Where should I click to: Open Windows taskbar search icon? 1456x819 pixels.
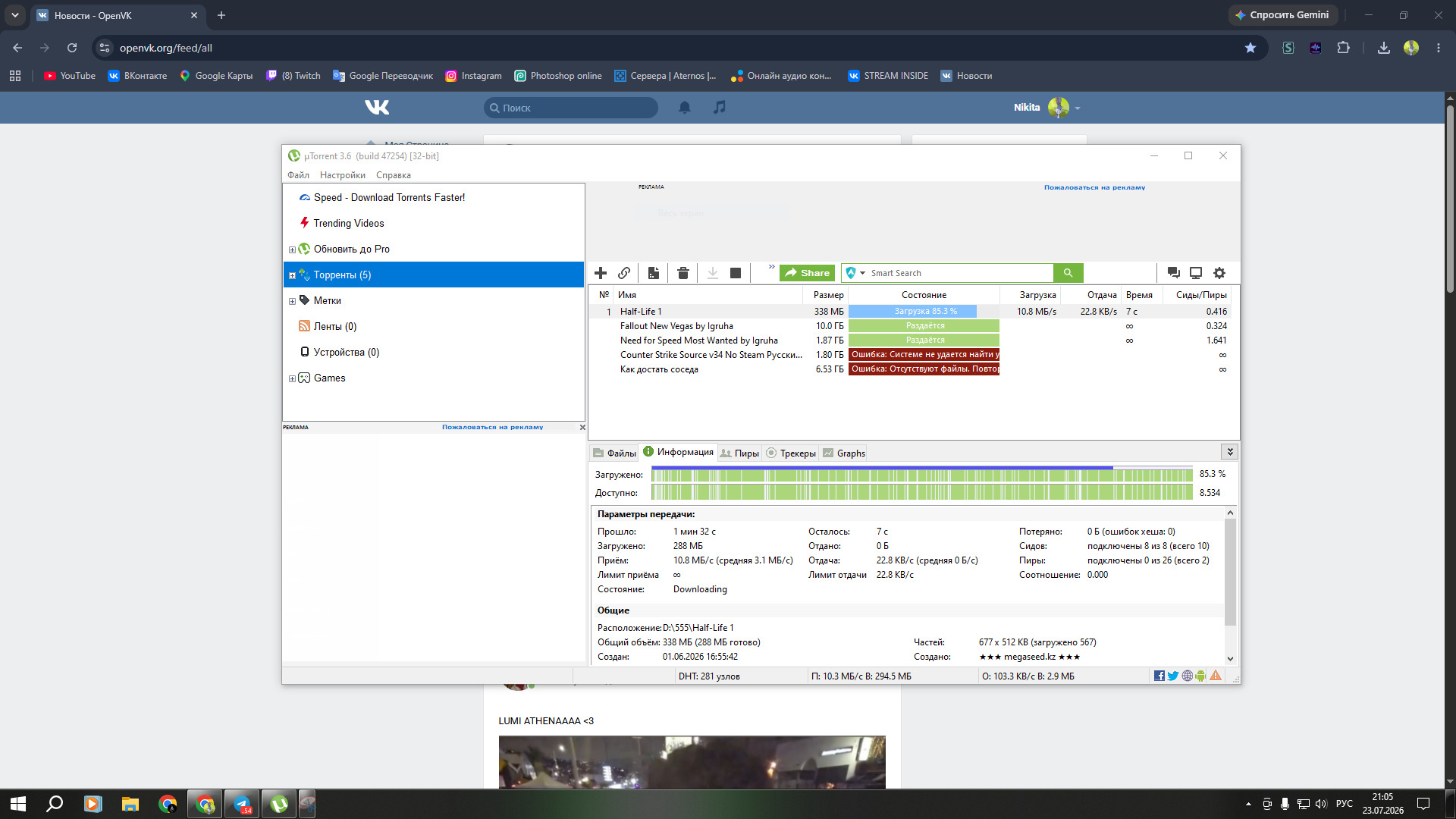tap(55, 804)
